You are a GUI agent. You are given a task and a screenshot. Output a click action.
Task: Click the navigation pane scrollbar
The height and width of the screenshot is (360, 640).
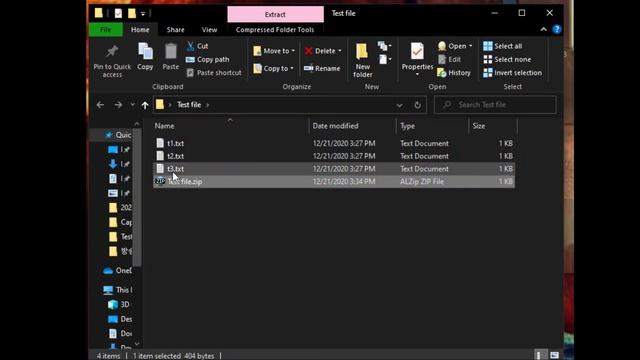pyautogui.click(x=137, y=197)
